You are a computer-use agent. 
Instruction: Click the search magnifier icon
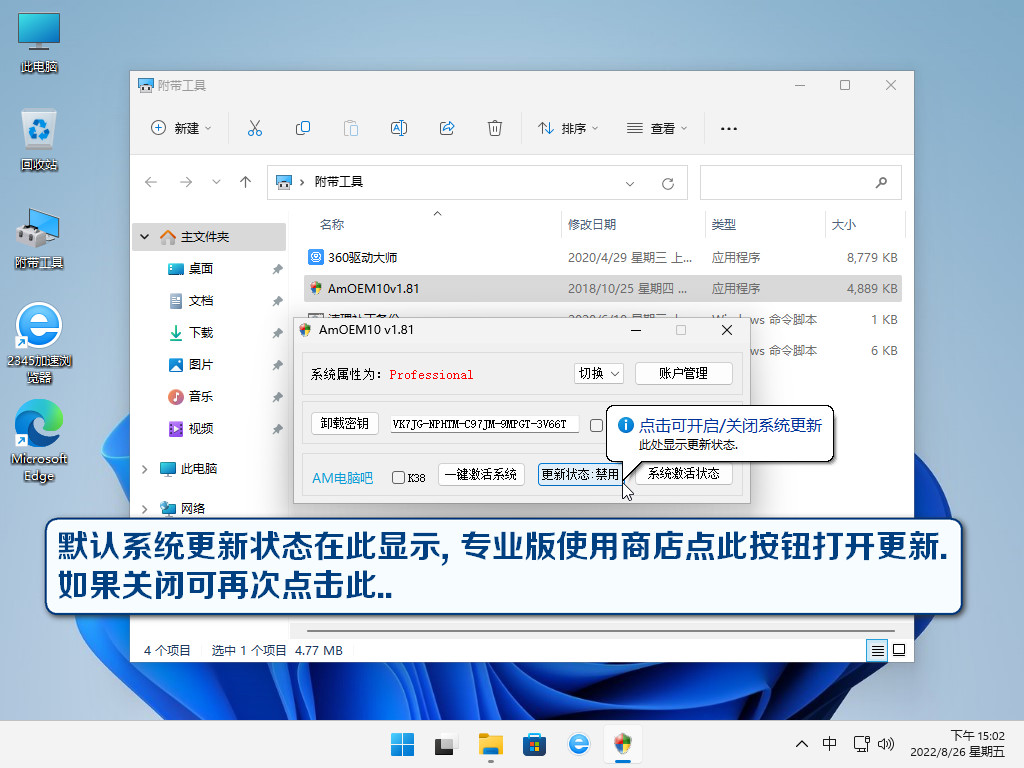pyautogui.click(x=882, y=182)
